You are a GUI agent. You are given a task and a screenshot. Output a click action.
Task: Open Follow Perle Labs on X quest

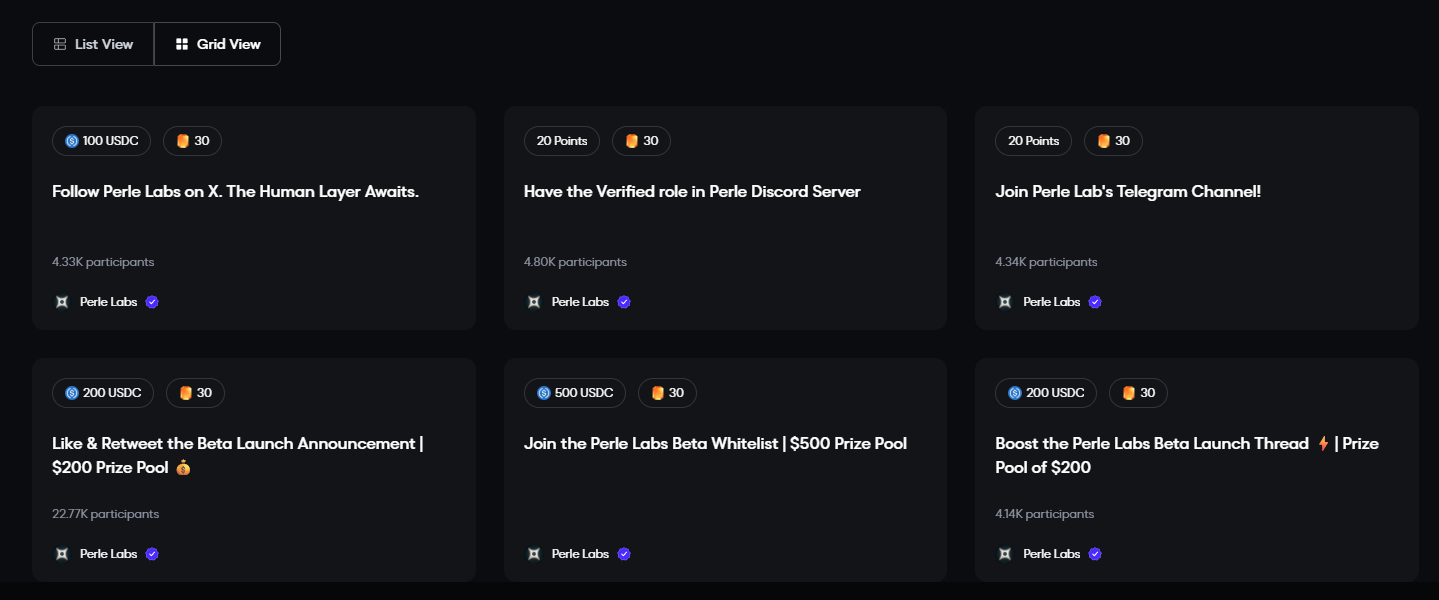[235, 192]
